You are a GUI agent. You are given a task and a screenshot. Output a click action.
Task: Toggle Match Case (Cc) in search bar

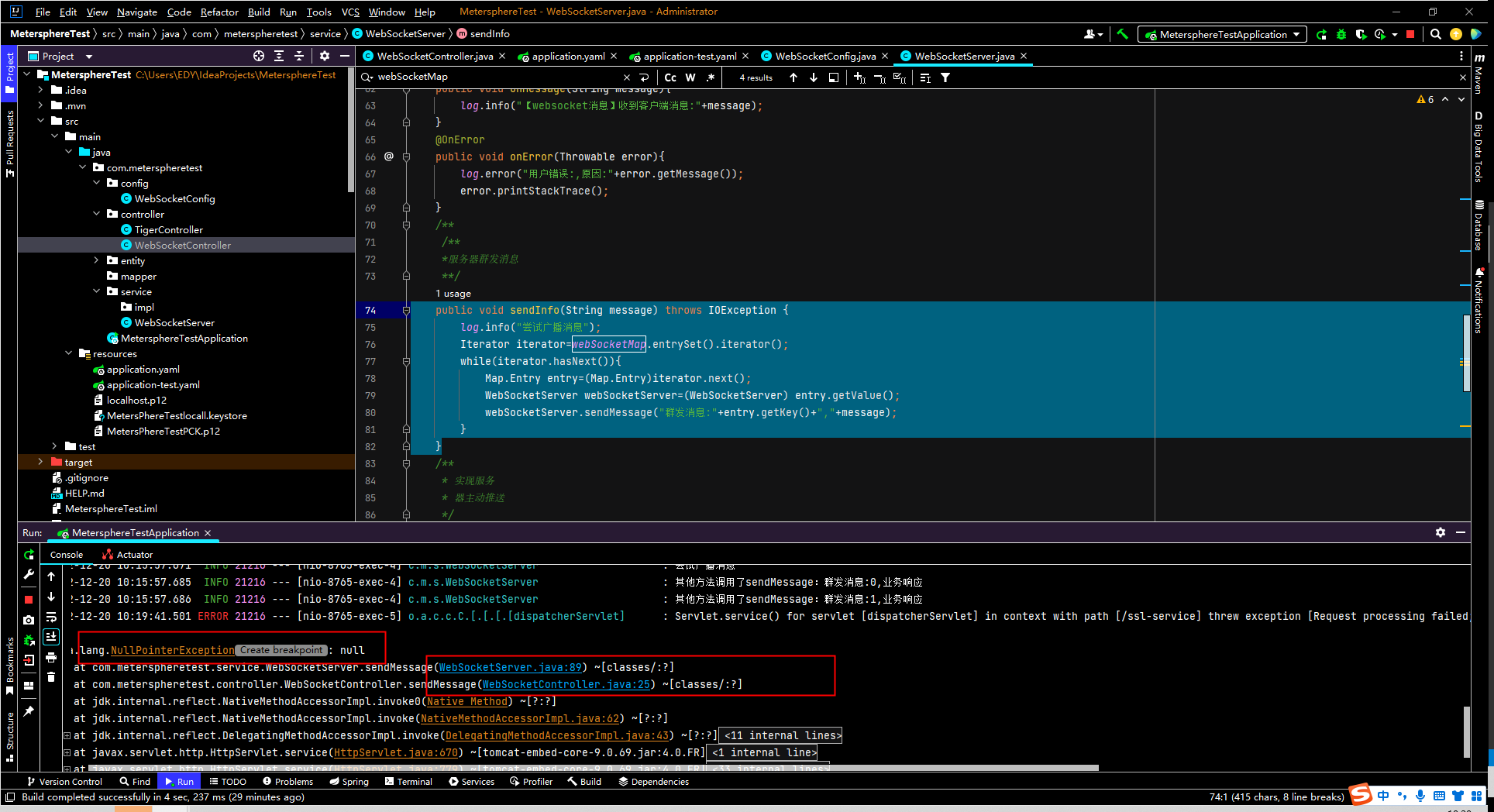coord(670,77)
